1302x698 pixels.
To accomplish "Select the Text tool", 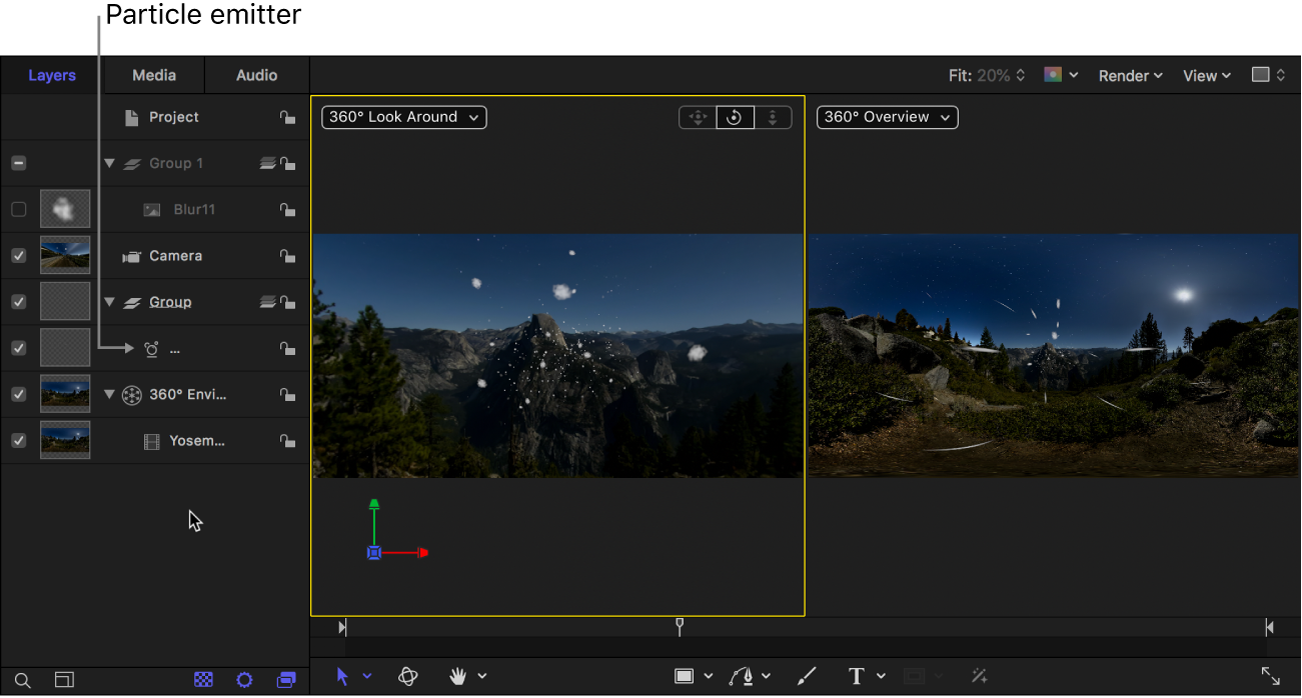I will (x=858, y=676).
